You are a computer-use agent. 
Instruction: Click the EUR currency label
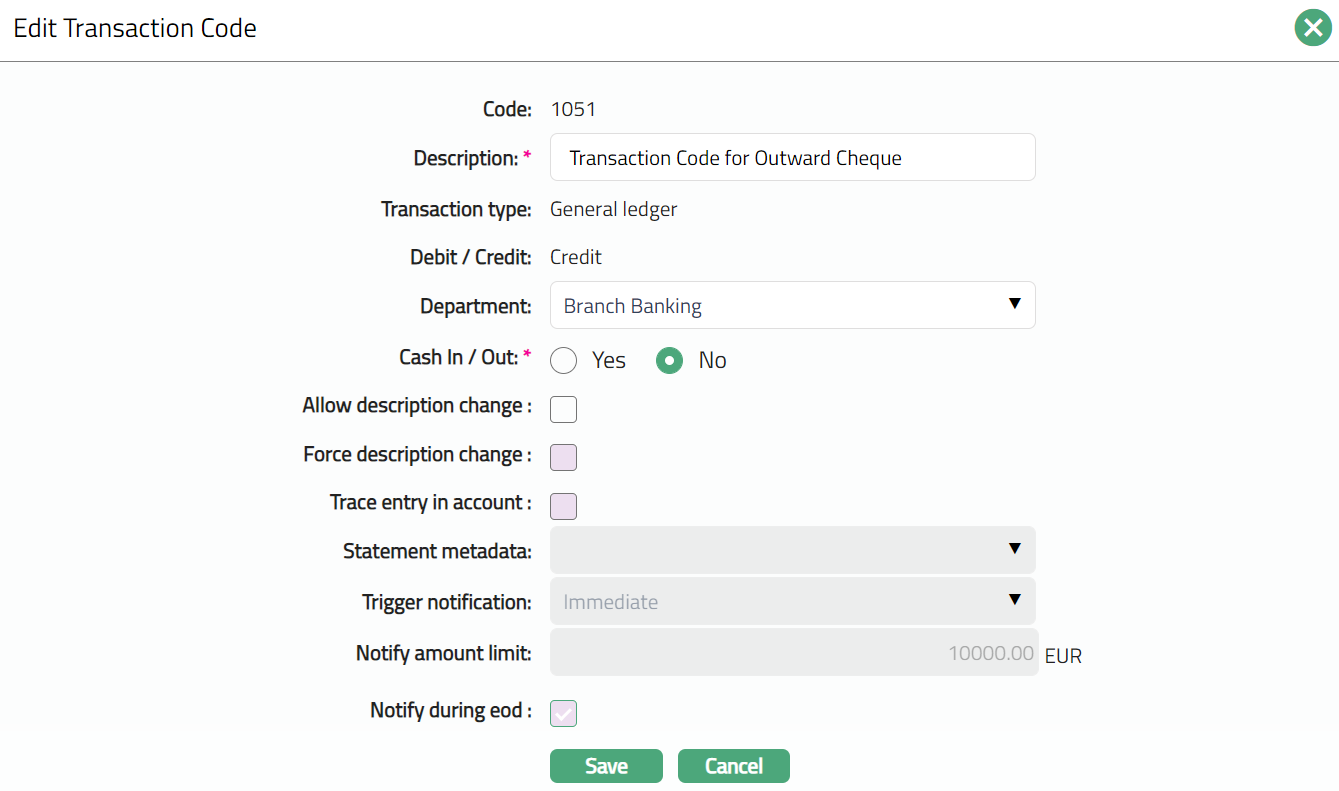1063,657
